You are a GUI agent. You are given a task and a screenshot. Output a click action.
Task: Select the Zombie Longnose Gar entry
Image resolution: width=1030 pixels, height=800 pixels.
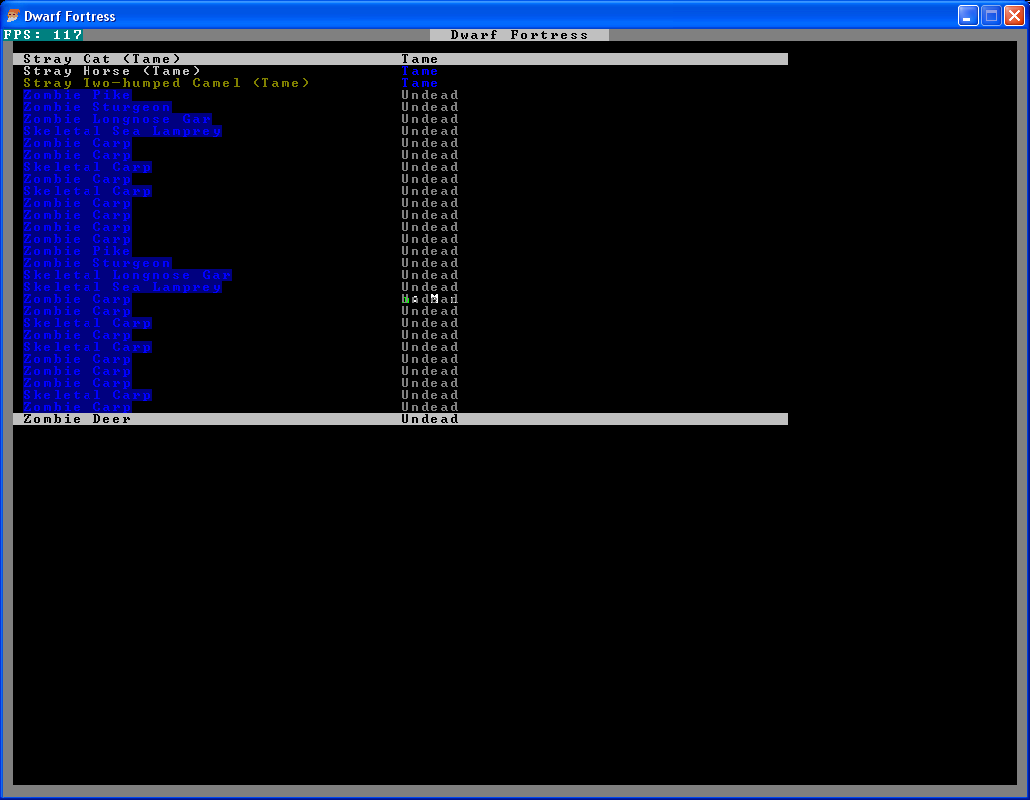click(x=117, y=119)
